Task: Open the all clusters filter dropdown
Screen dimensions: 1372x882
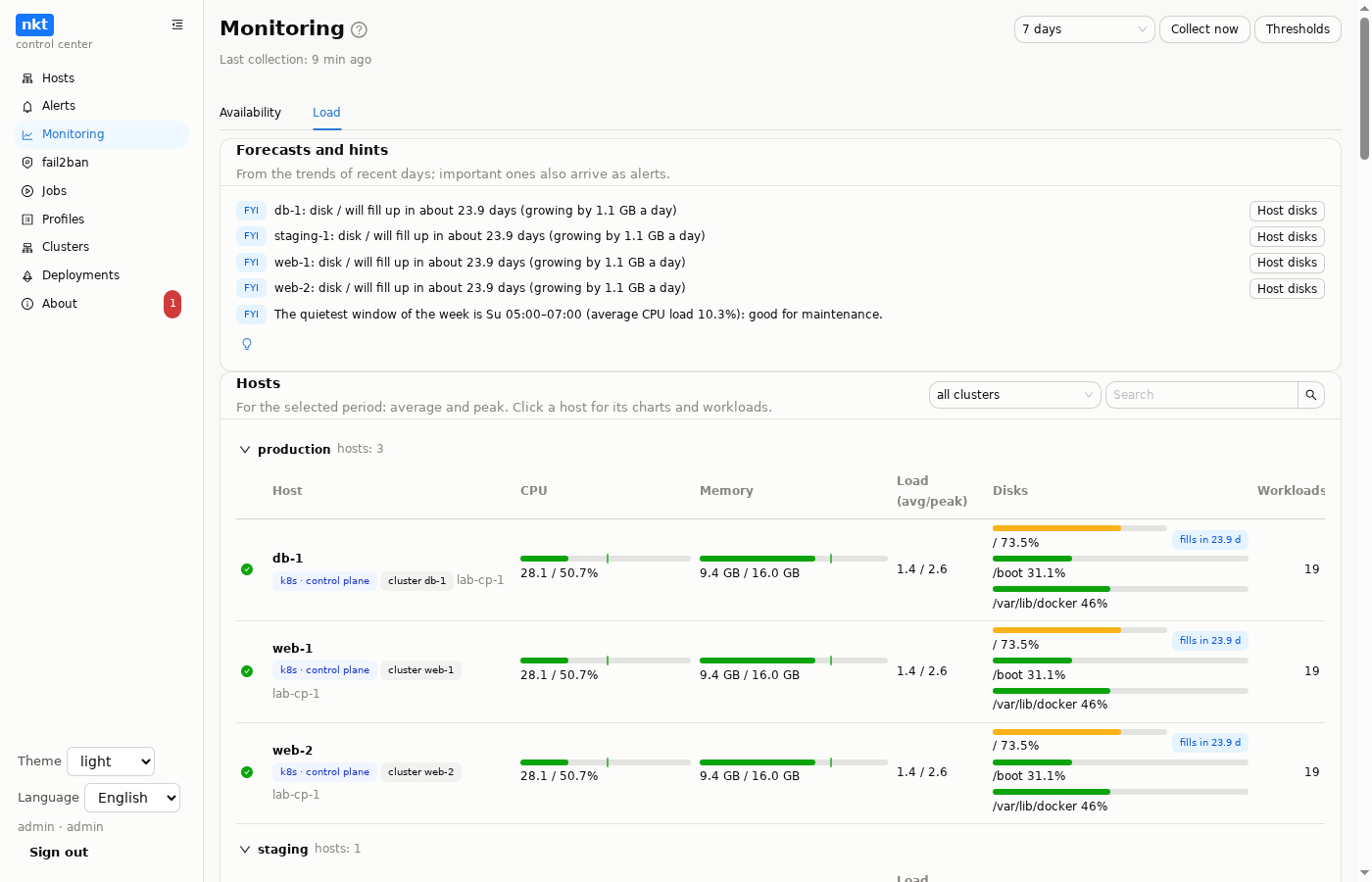Action: click(x=1015, y=395)
